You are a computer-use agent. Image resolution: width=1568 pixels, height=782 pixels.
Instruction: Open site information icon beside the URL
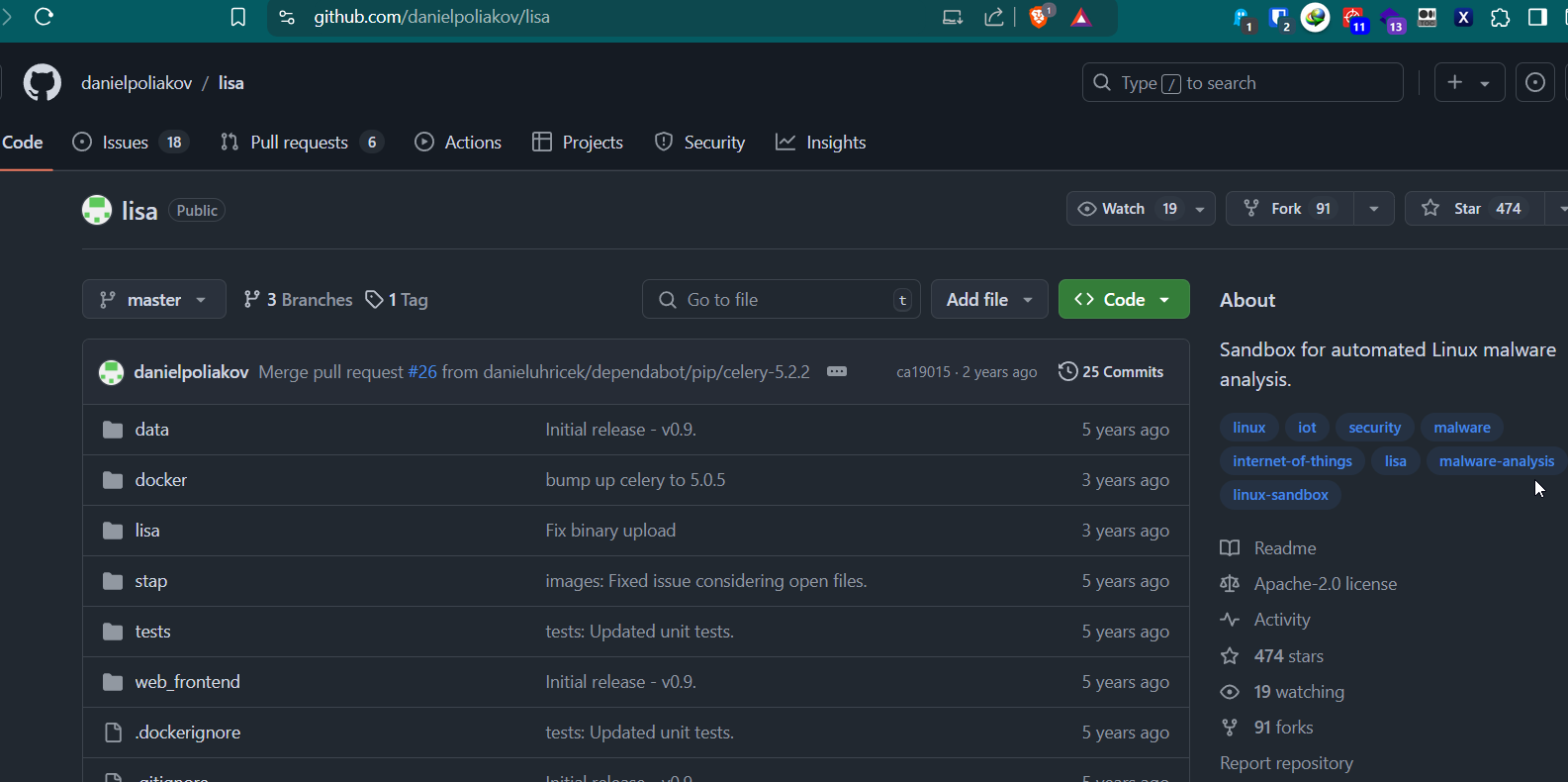(x=287, y=17)
